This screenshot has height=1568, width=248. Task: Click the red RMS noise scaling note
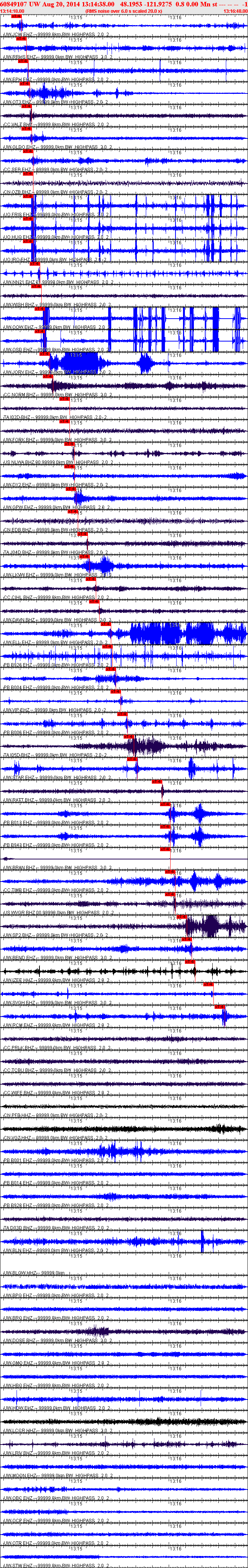tap(124, 11)
